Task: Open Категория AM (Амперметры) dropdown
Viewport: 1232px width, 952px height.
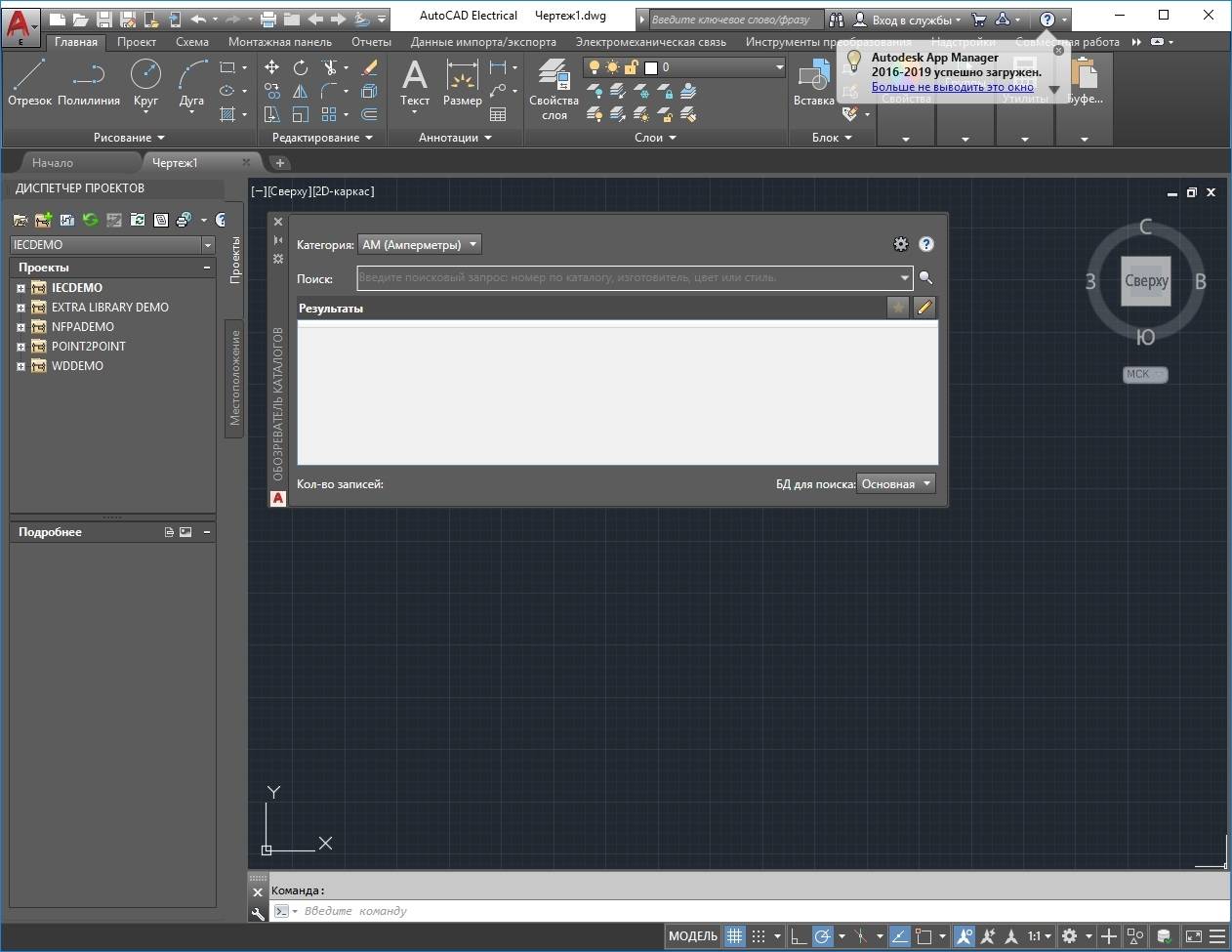Action: (x=420, y=244)
